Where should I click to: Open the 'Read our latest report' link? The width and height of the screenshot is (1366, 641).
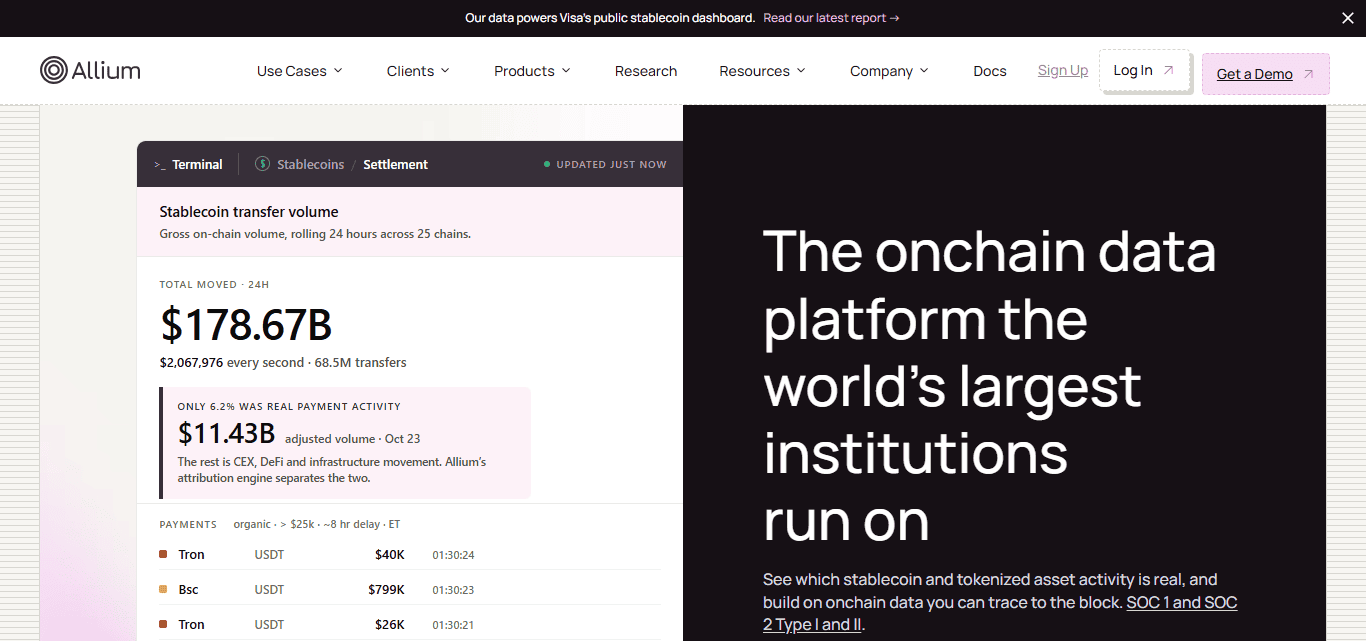(831, 18)
